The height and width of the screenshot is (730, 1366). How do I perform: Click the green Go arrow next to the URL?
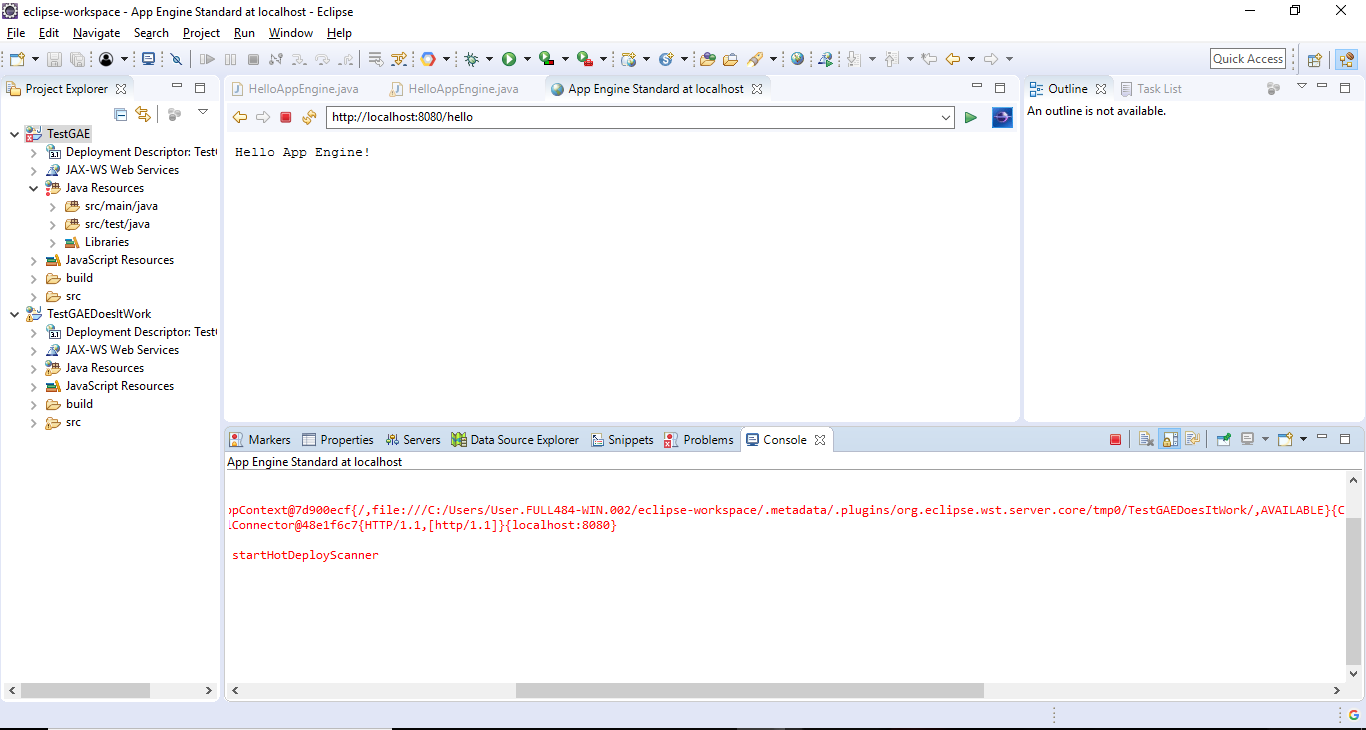point(970,118)
